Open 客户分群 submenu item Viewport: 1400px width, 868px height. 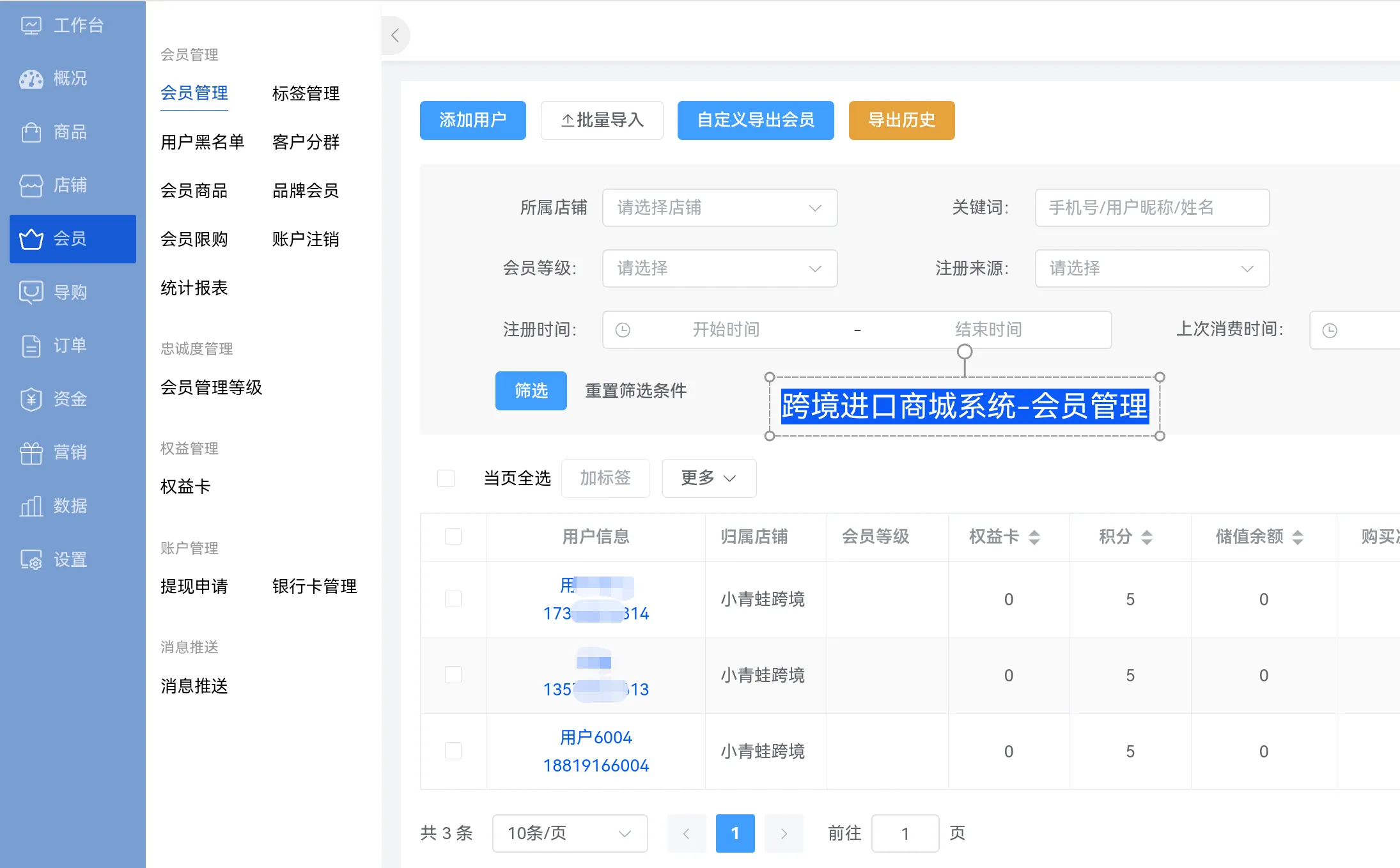click(306, 142)
